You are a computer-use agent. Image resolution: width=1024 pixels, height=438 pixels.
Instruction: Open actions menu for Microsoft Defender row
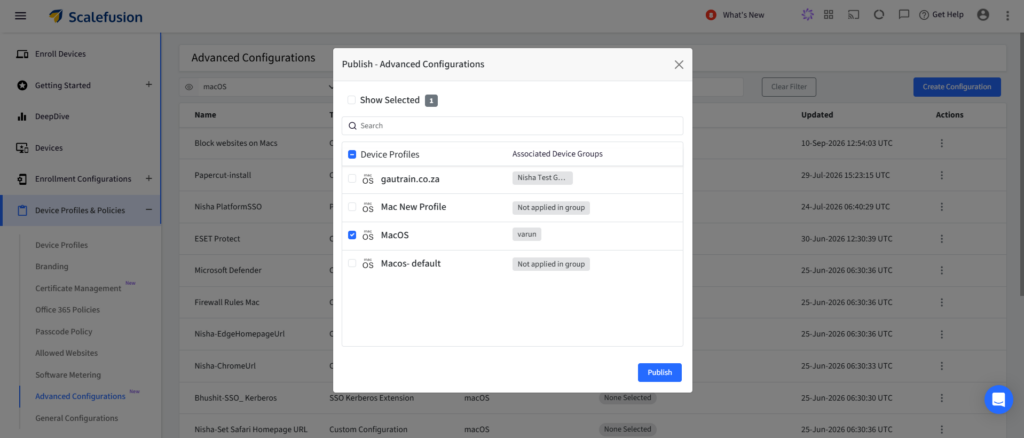tap(941, 270)
